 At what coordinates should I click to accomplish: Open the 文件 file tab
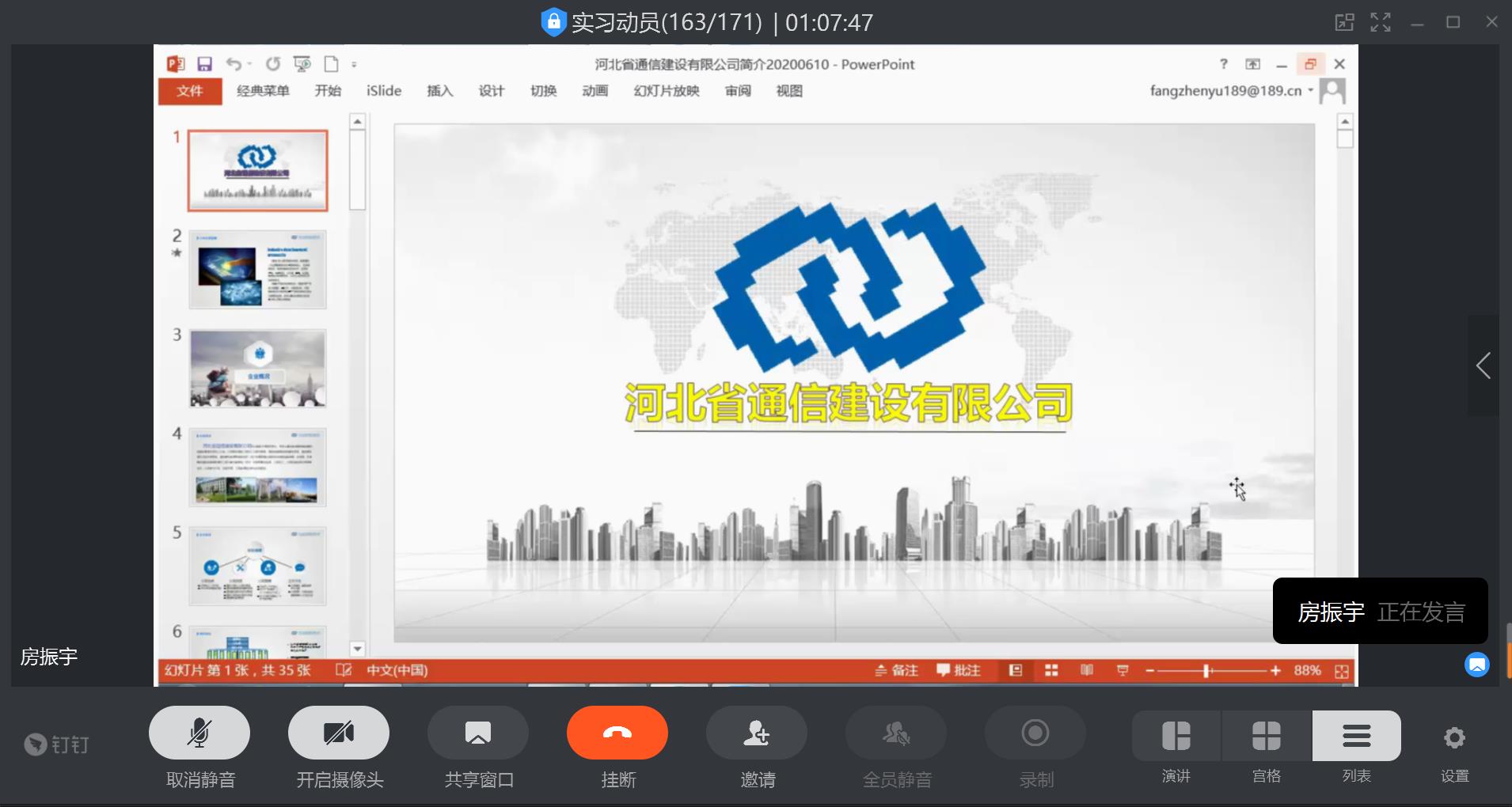point(189,91)
